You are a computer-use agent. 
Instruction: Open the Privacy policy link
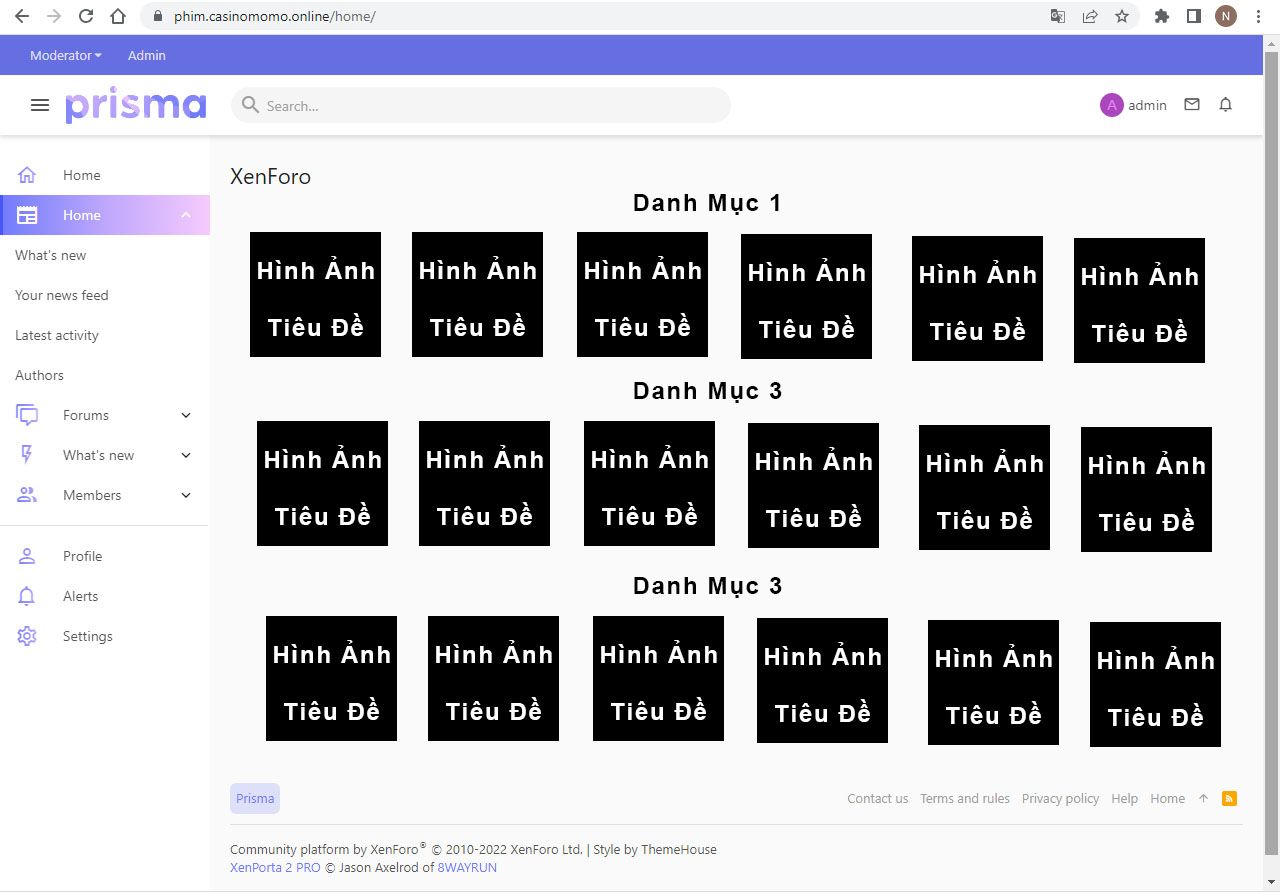pos(1060,798)
